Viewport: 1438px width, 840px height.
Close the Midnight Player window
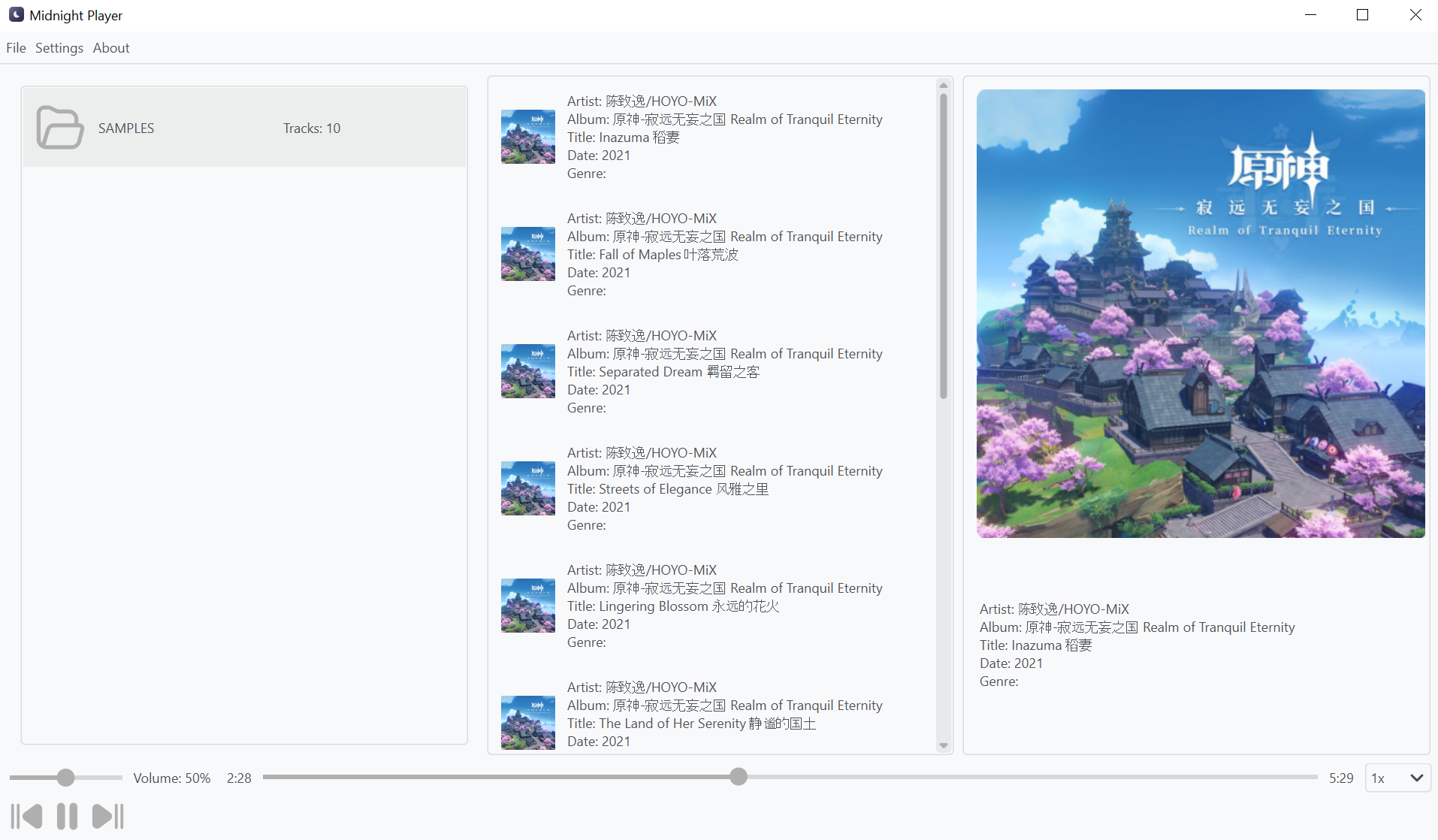[1415, 15]
